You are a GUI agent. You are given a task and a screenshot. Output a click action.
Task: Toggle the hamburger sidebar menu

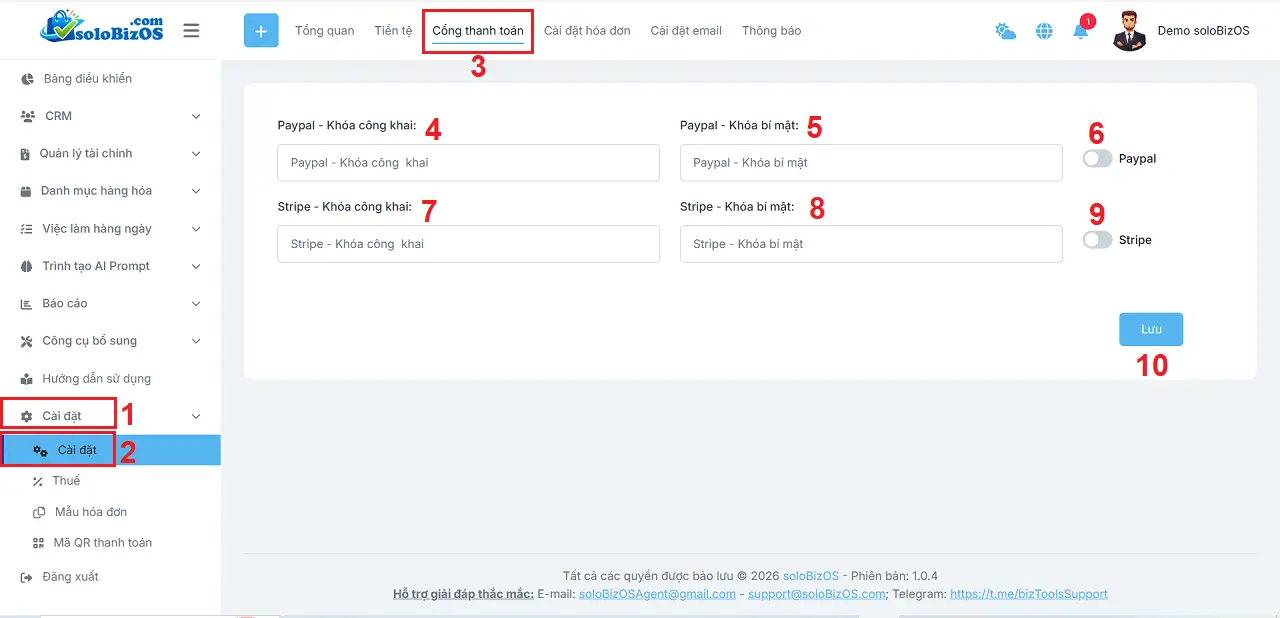[x=191, y=31]
